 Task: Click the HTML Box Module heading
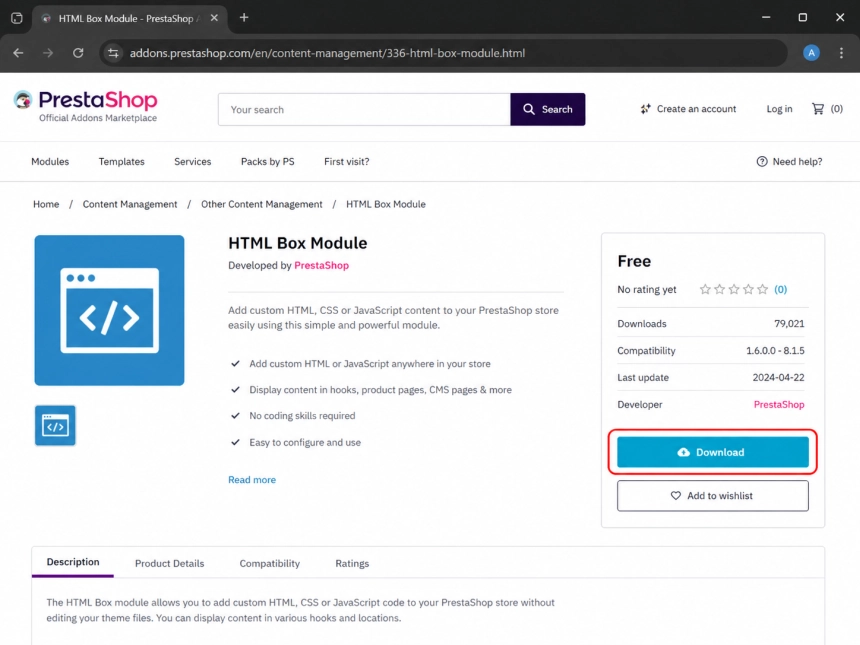(x=298, y=243)
